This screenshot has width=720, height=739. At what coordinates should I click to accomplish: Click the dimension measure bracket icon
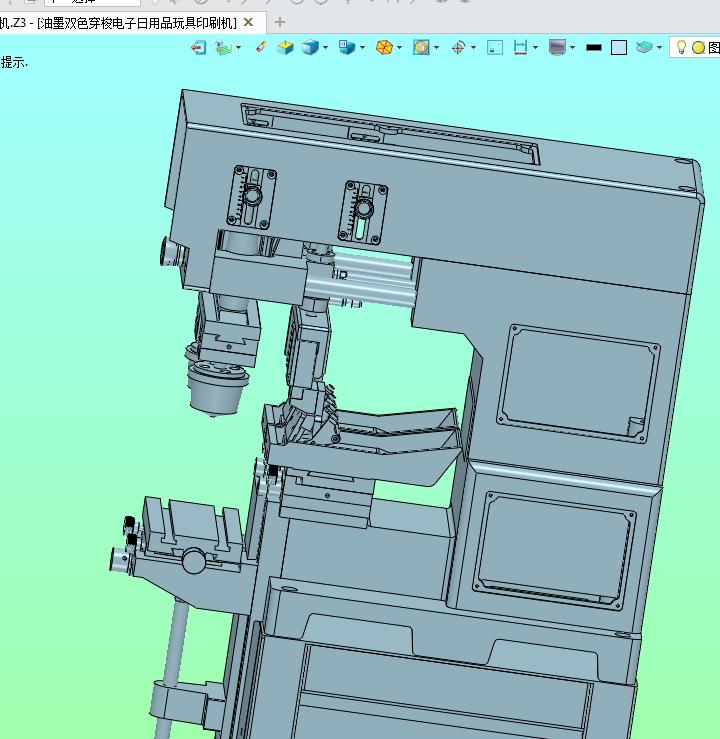point(520,48)
